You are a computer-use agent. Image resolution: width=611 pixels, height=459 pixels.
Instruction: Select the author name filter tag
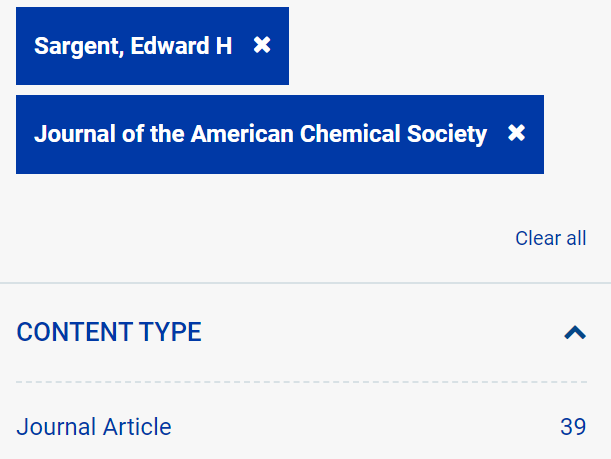click(152, 46)
